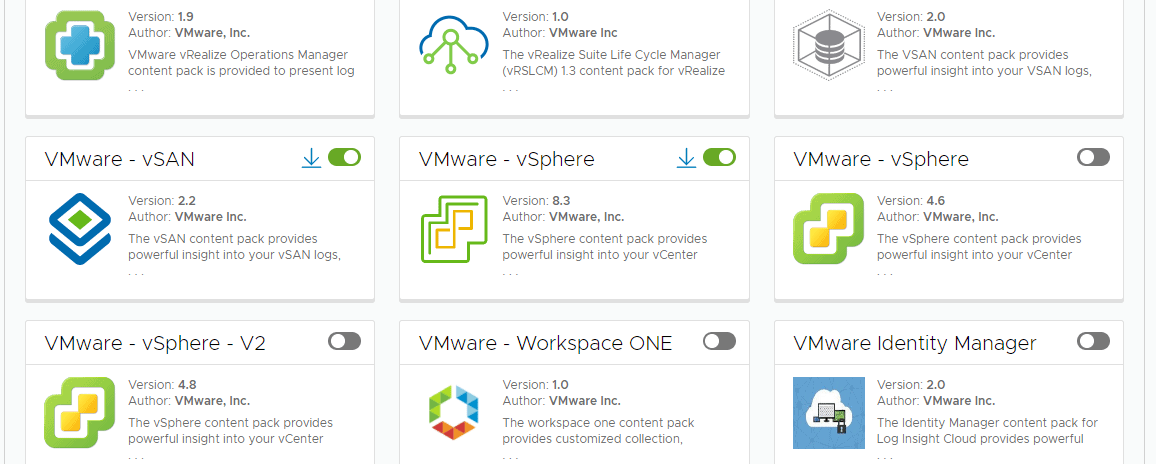Image resolution: width=1156 pixels, height=464 pixels.
Task: Click the VMware - vSphere - V2 pack icon
Action: coord(80,412)
